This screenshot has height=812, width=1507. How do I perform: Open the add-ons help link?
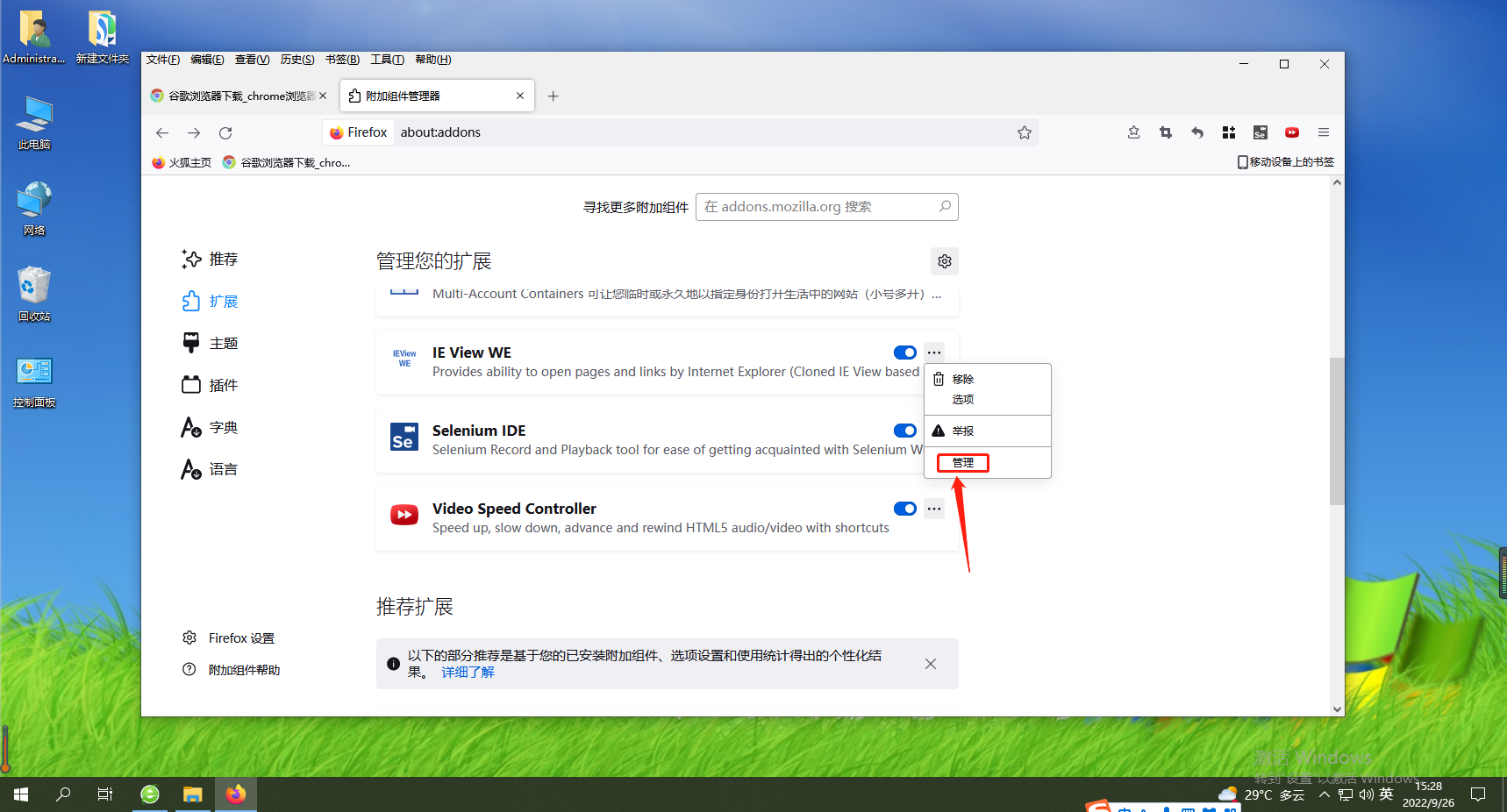coord(232,670)
